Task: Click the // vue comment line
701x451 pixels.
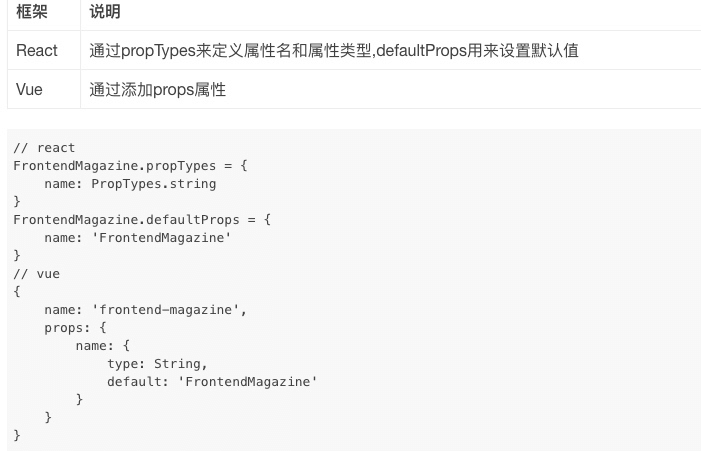Action: [x=37, y=274]
